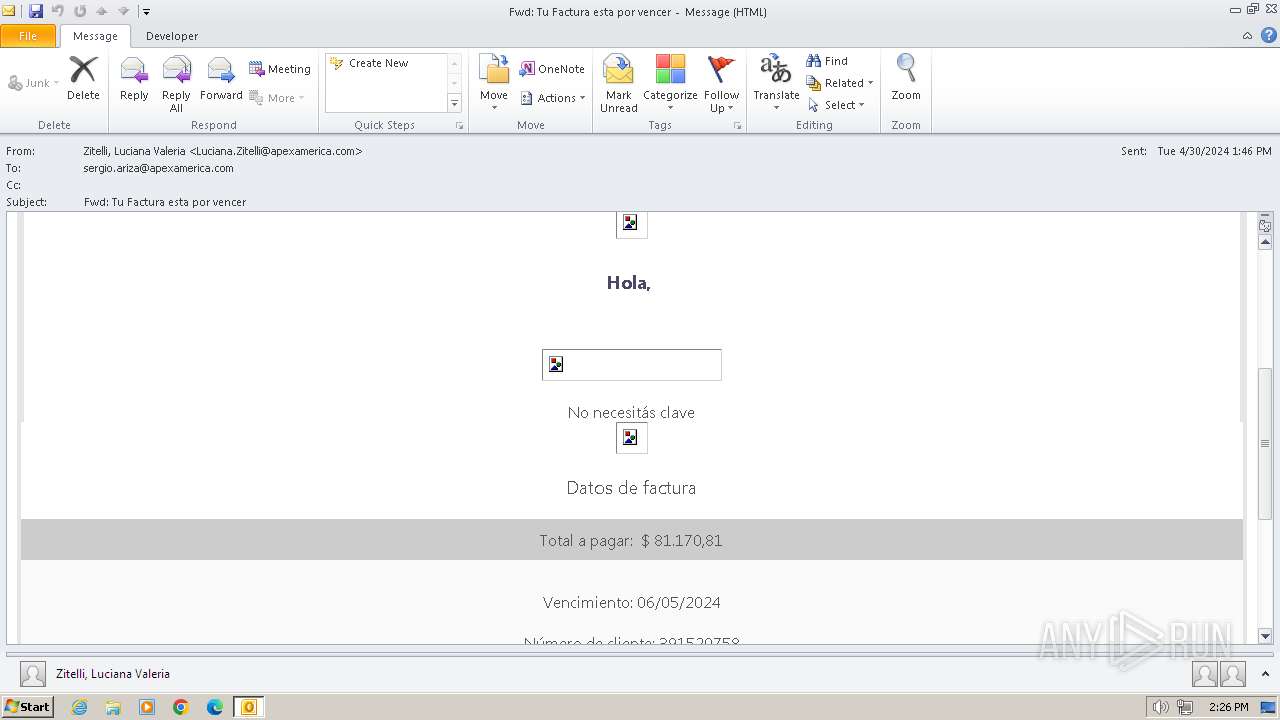Open the Junk dropdown menu
1280x720 pixels.
(33, 83)
